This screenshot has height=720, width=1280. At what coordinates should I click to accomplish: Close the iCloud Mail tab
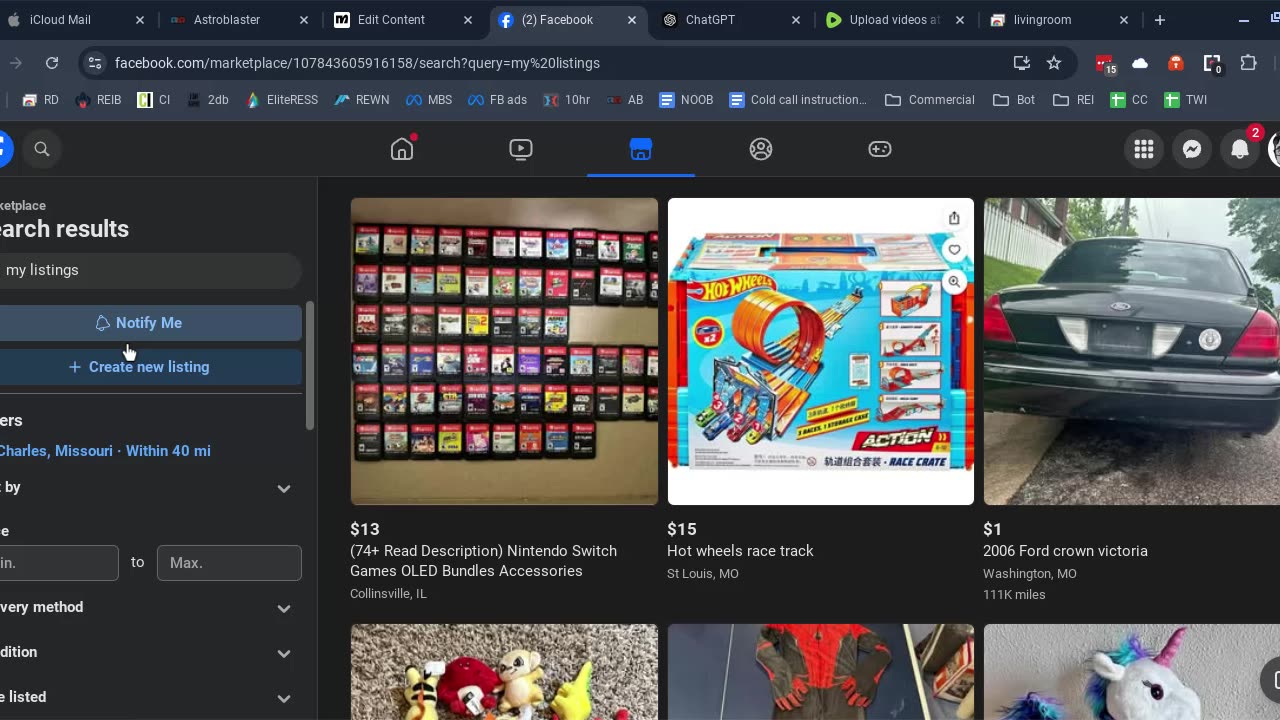[140, 20]
